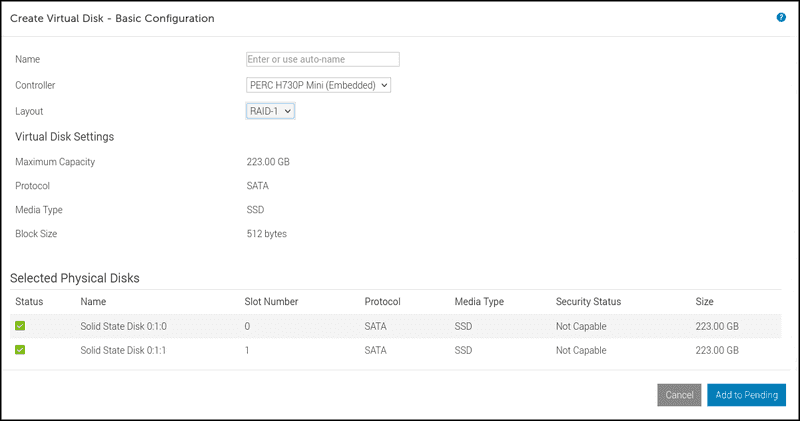Viewport: 800px width, 421px height.
Task: Open the Controller dropdown
Action: click(x=318, y=85)
